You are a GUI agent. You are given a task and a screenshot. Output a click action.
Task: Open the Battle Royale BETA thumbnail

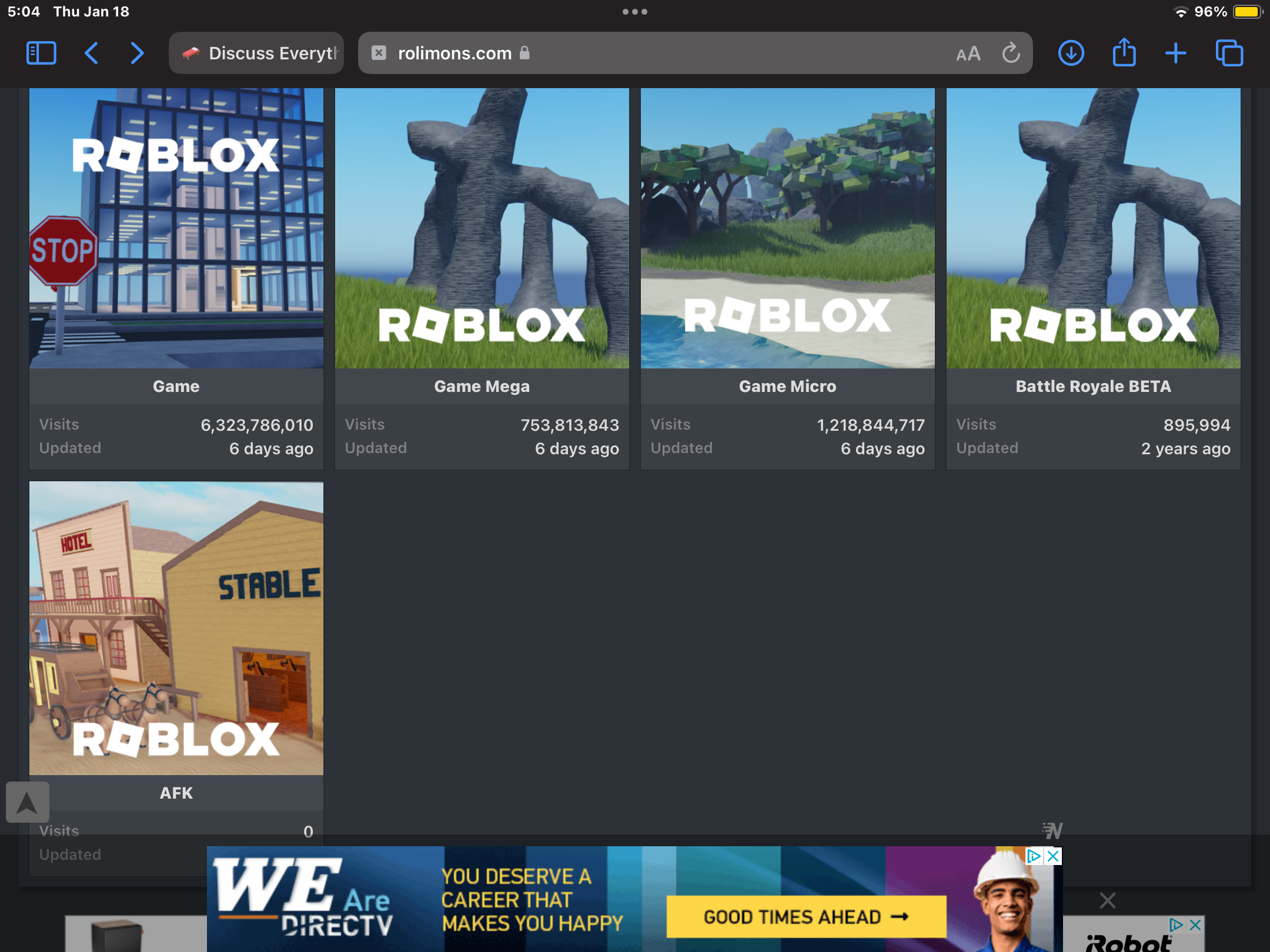1093,229
